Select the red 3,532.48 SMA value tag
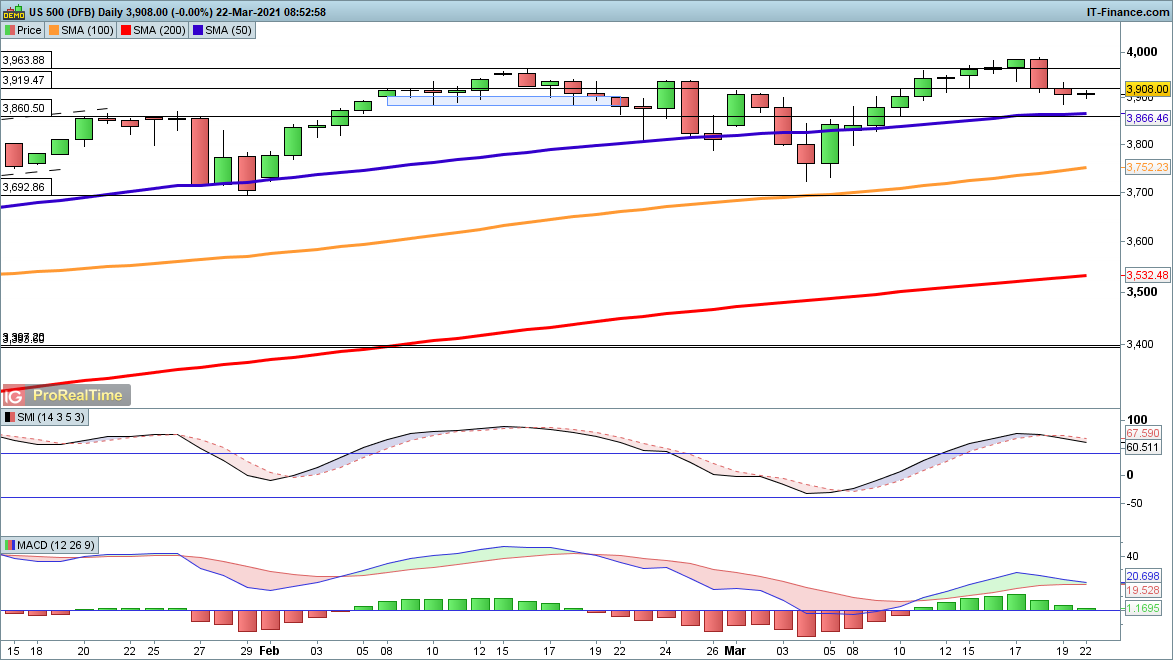1173x660 pixels. [1147, 275]
